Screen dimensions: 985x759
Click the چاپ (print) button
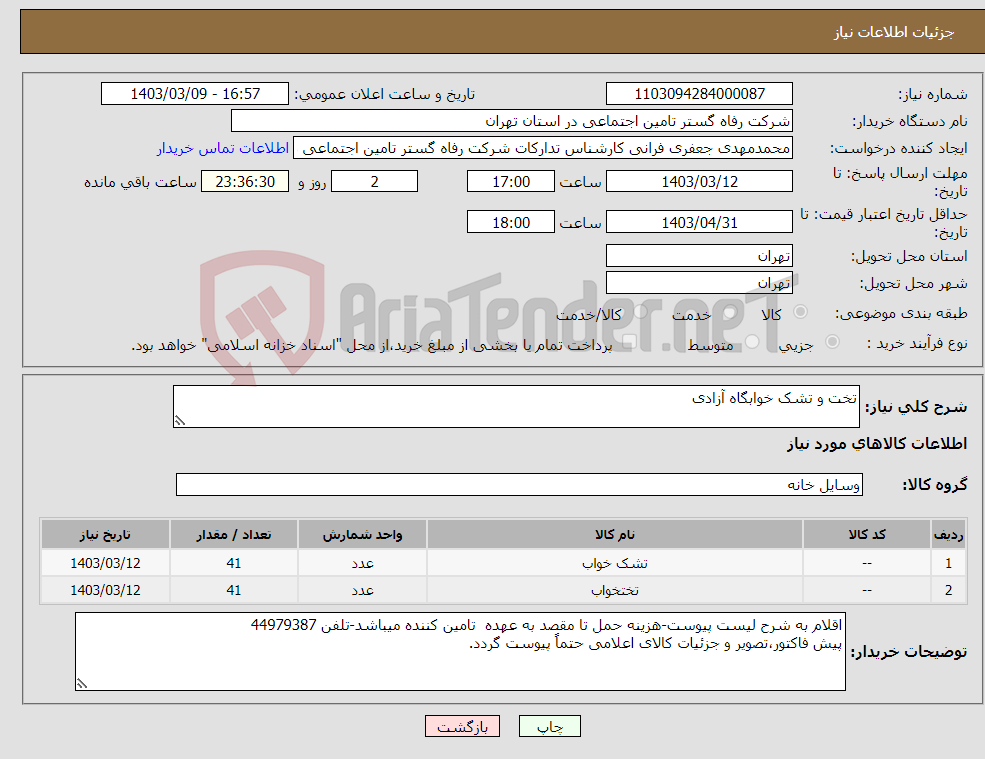(x=550, y=726)
